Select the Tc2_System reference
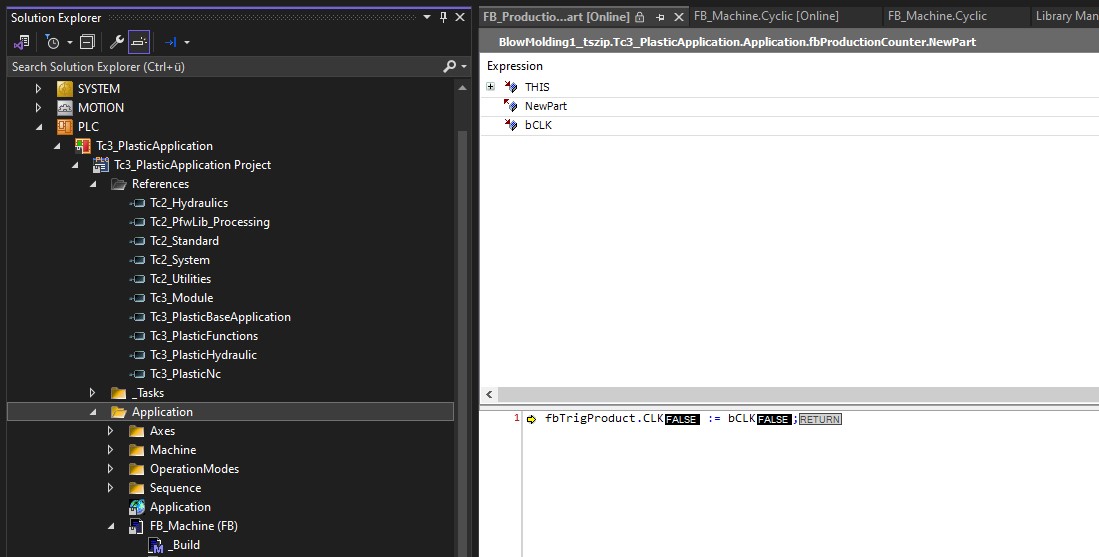The height and width of the screenshot is (557, 1099). coord(179,260)
